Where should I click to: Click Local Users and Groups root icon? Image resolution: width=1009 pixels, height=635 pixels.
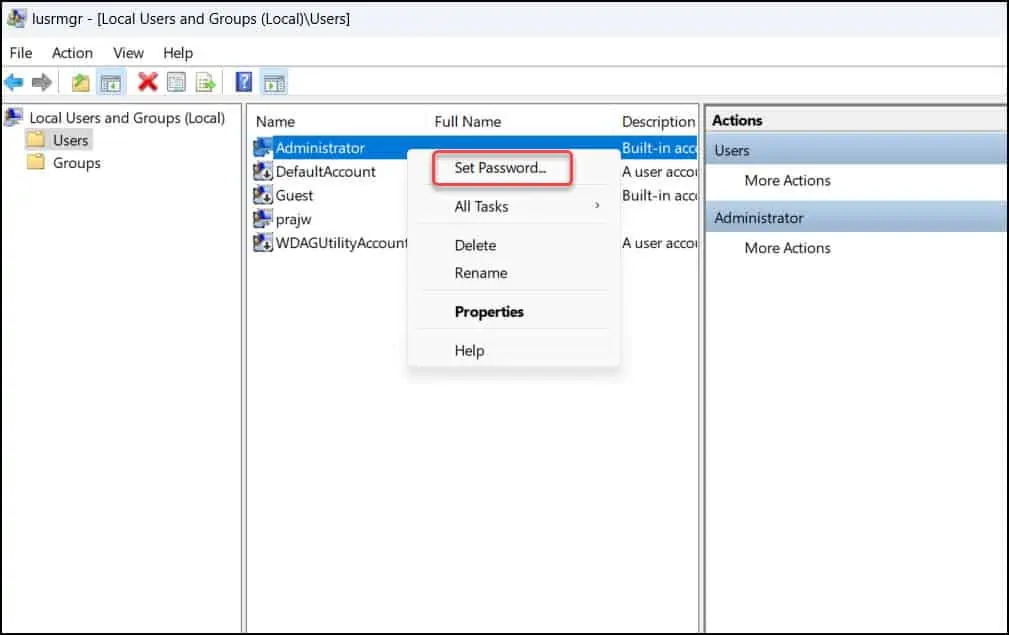14,117
